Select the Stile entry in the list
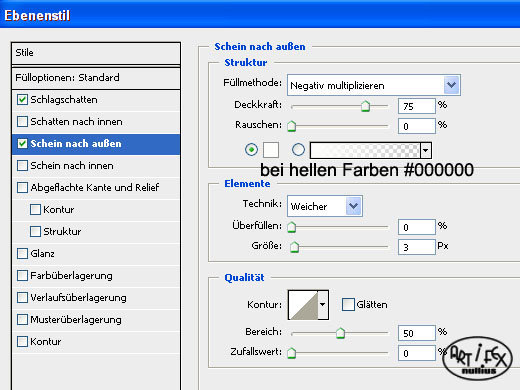This screenshot has height=390, width=520. 96,53
